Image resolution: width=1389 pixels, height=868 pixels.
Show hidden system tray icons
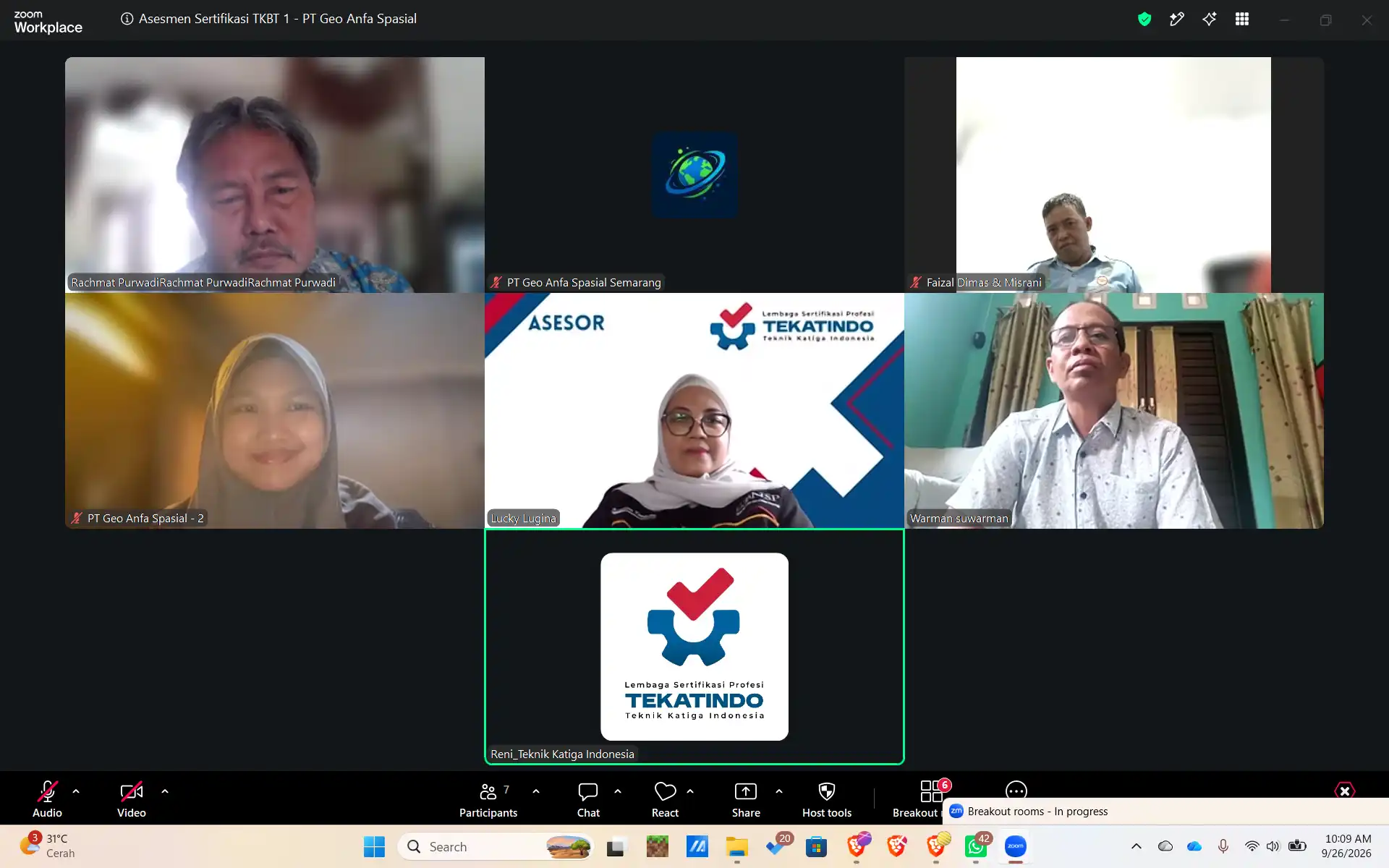coord(1137,846)
